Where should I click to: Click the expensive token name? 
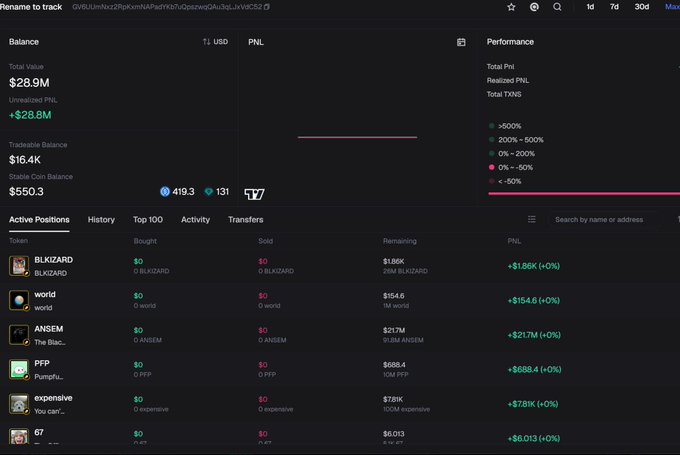tap(53, 398)
